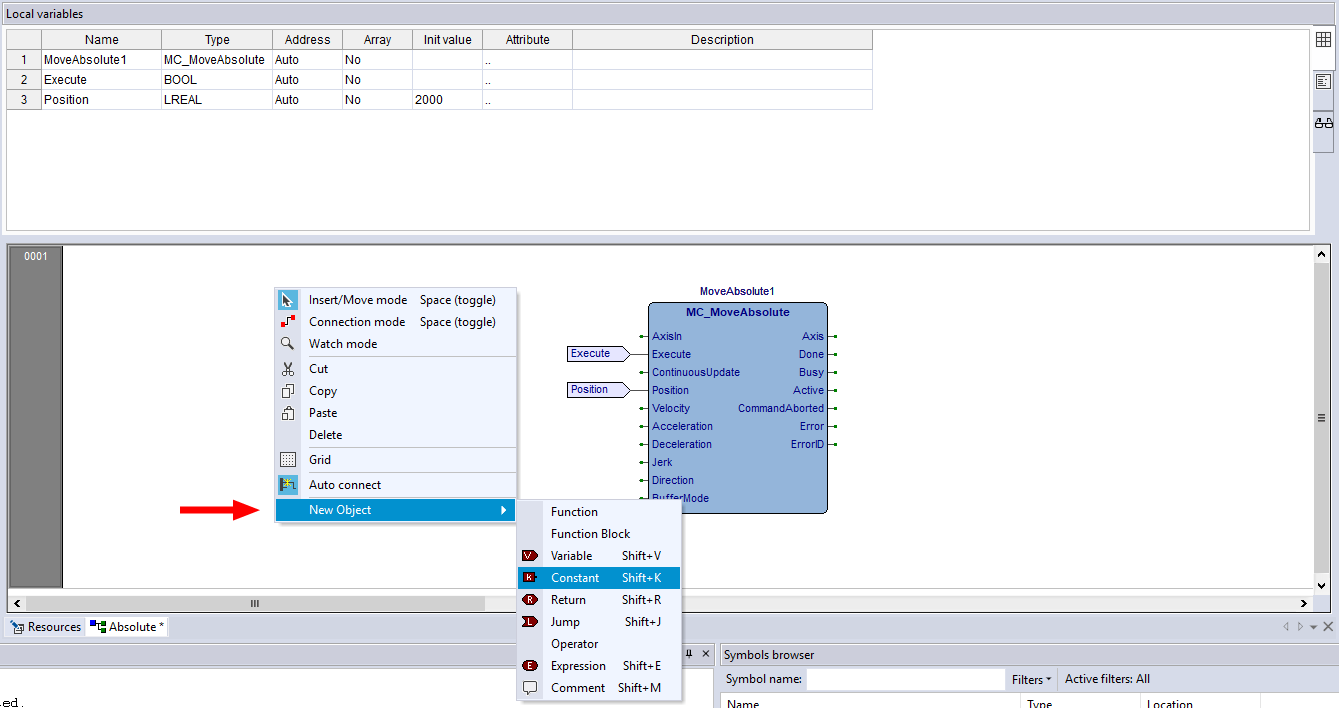Click the Execute input variable block
Screen dimensions: 1339x708
(592, 354)
